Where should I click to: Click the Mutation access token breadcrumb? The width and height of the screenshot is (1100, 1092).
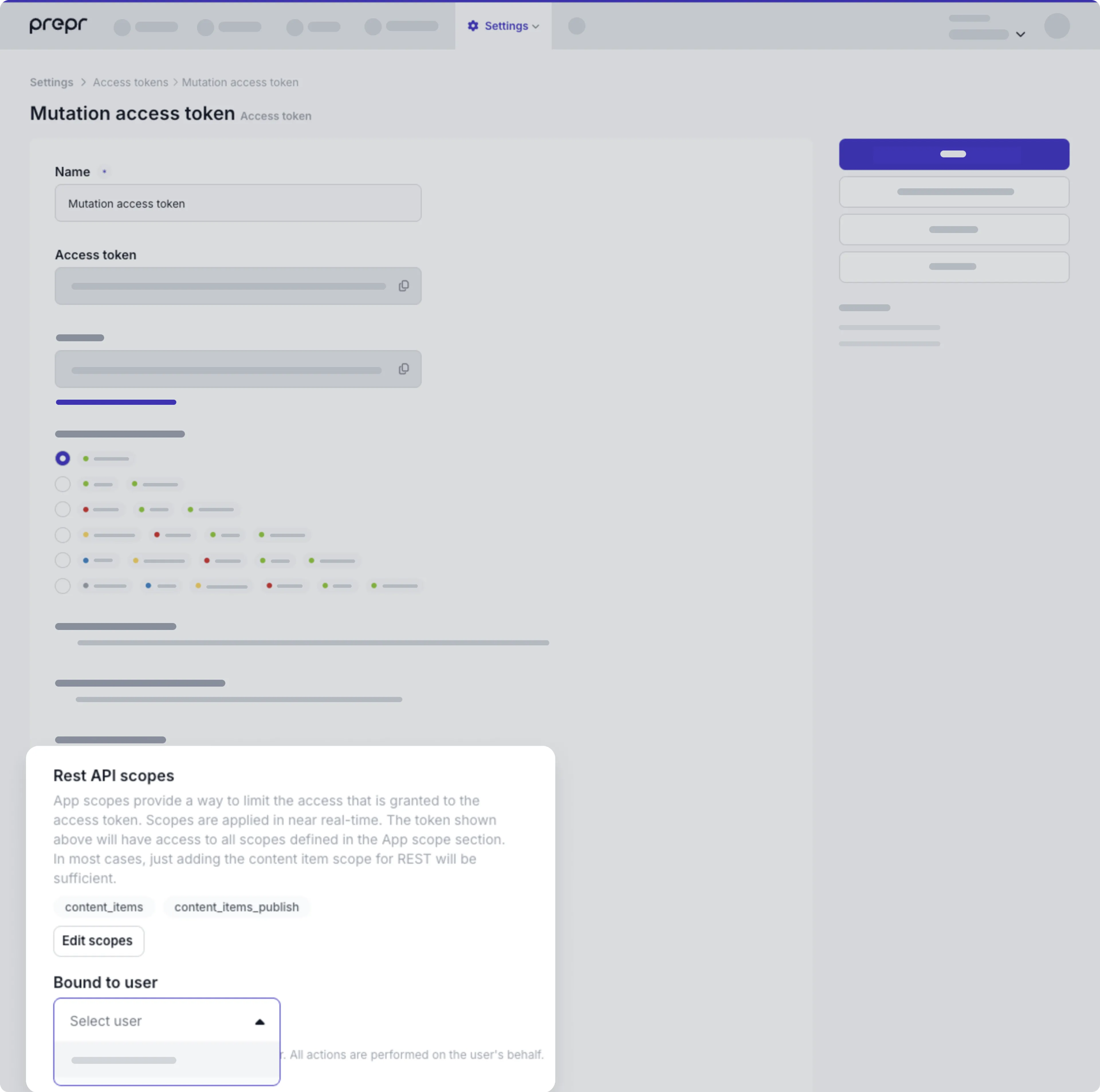(x=240, y=82)
